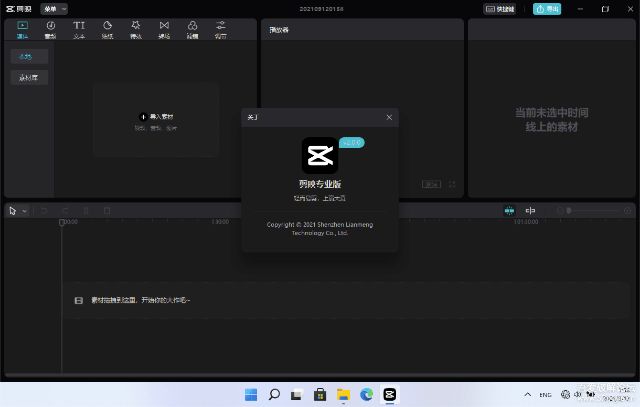Viewport: 640px width, 407px height.
Task: Toggle the preview axis icon
Action: click(x=530, y=211)
